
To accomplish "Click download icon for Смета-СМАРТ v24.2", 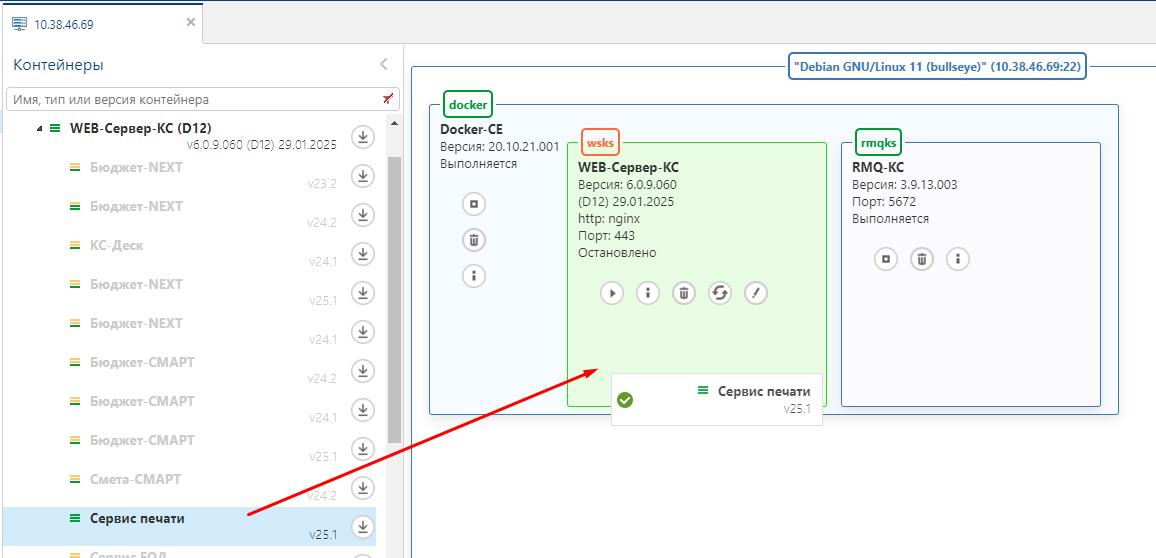I will tap(363, 489).
